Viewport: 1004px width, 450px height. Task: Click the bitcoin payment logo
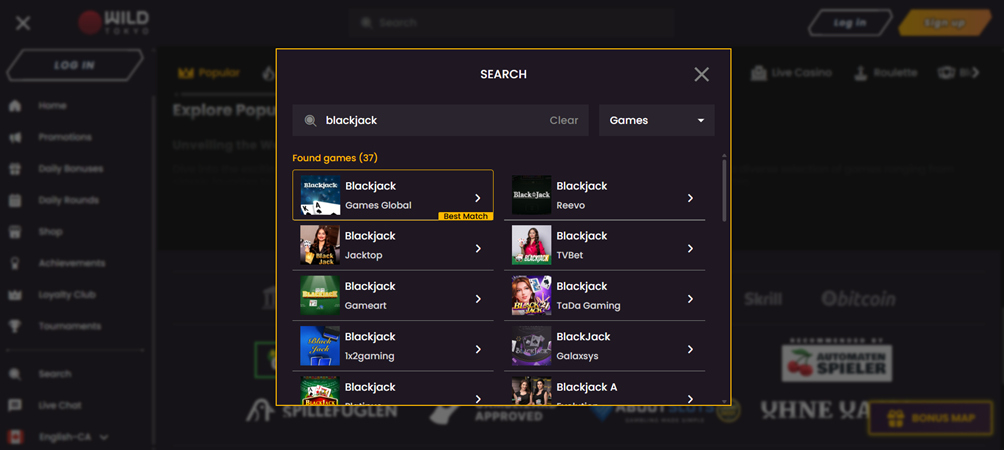click(859, 298)
